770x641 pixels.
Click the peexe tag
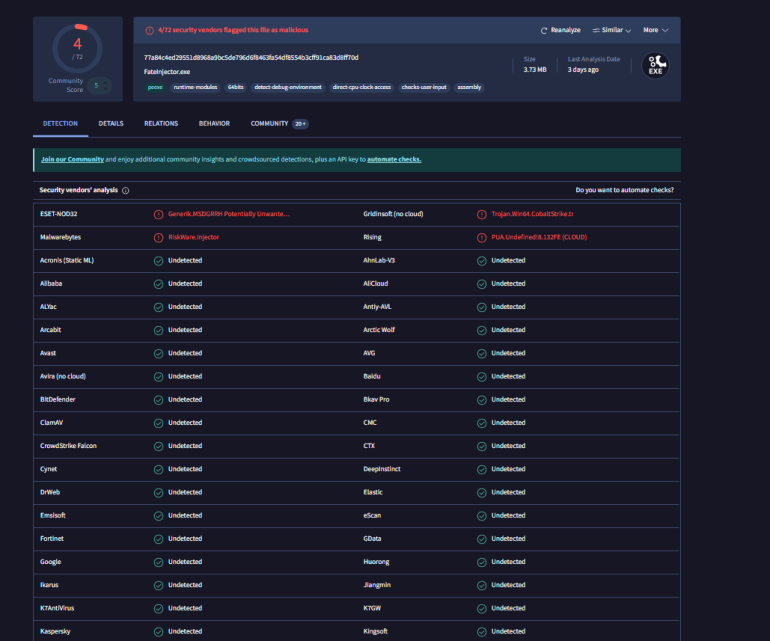155,87
